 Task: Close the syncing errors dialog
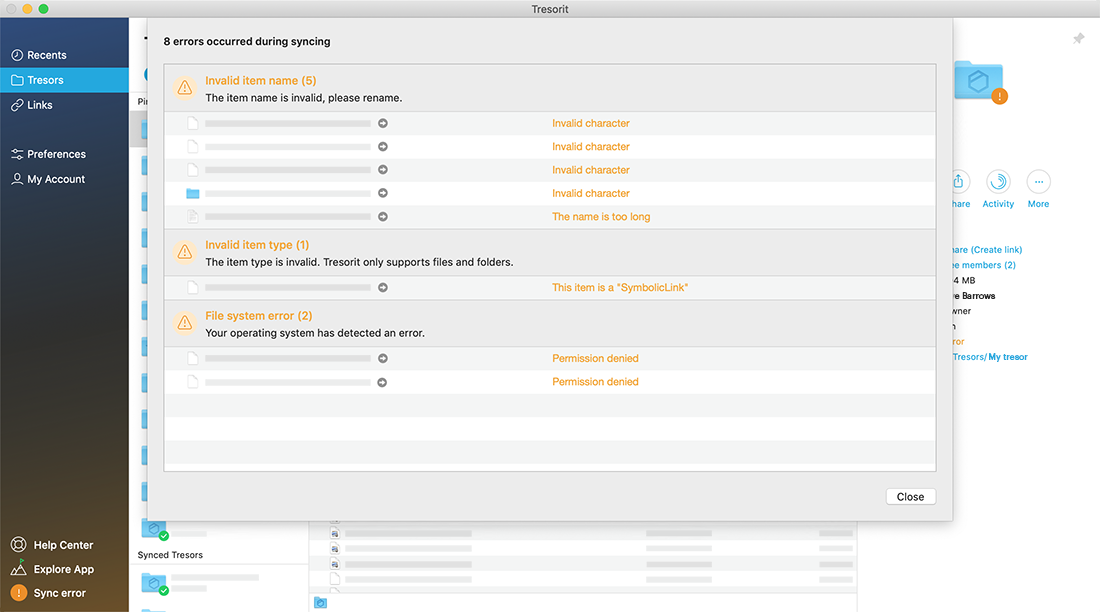point(910,496)
